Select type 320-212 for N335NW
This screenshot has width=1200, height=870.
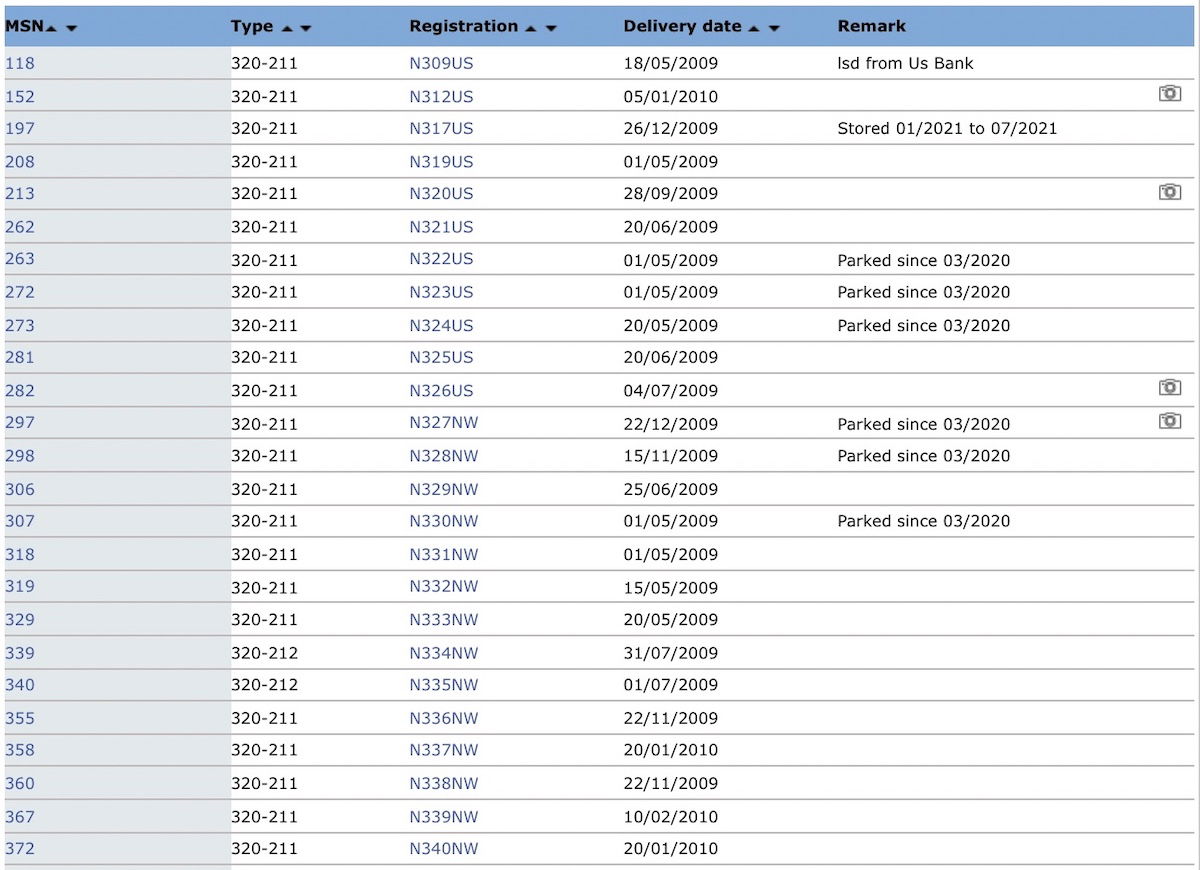tap(264, 685)
